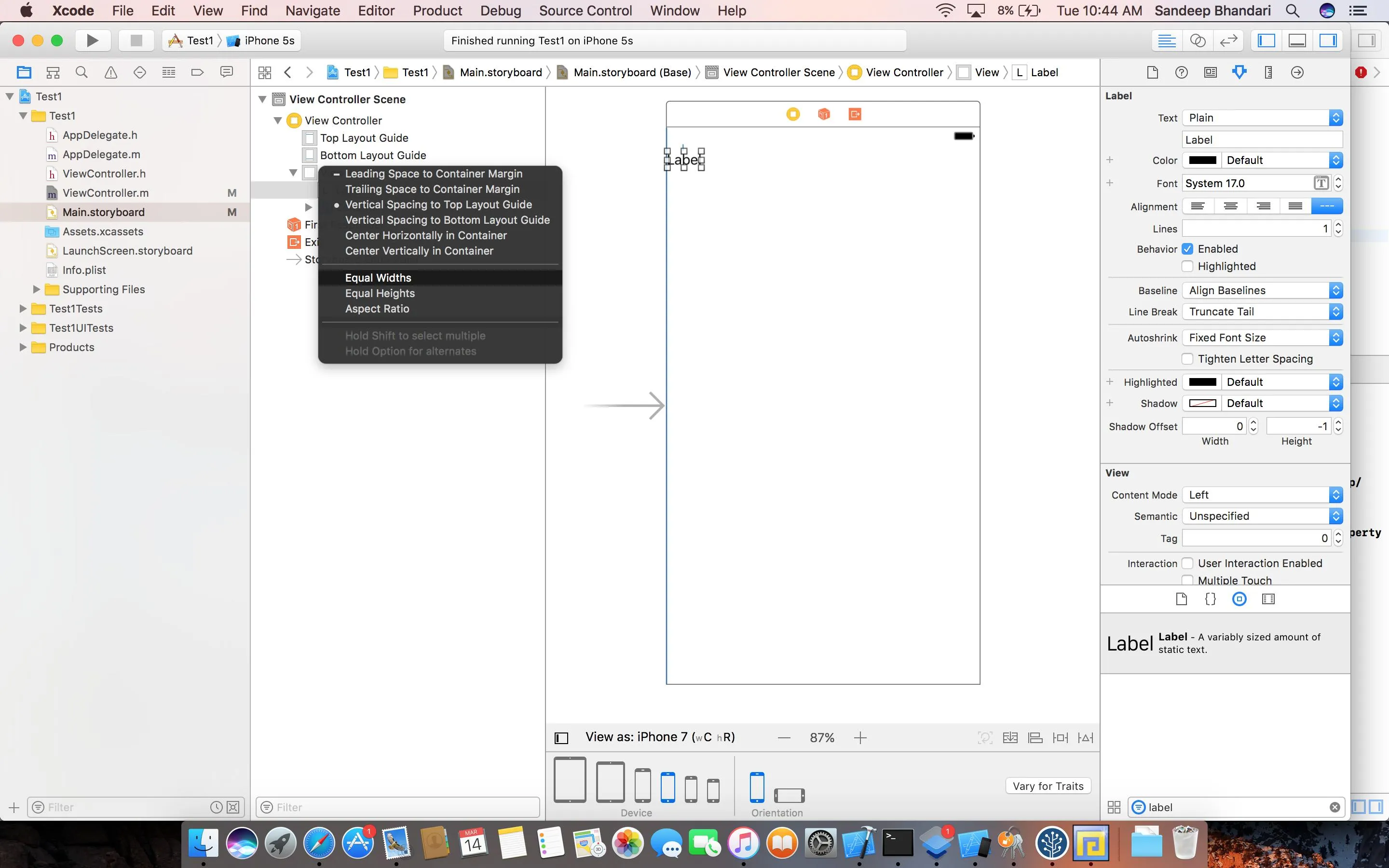Open the Content Mode dropdown

pyautogui.click(x=1262, y=495)
